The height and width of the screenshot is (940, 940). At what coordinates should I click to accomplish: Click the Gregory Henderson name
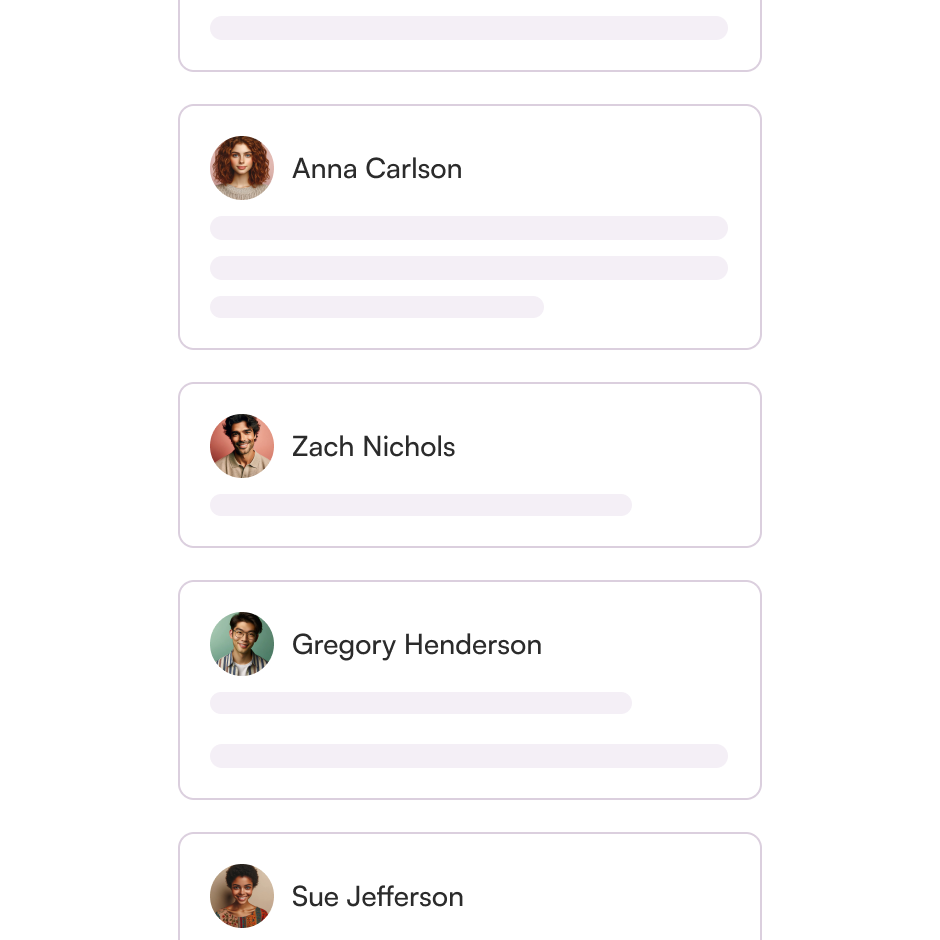tap(417, 645)
